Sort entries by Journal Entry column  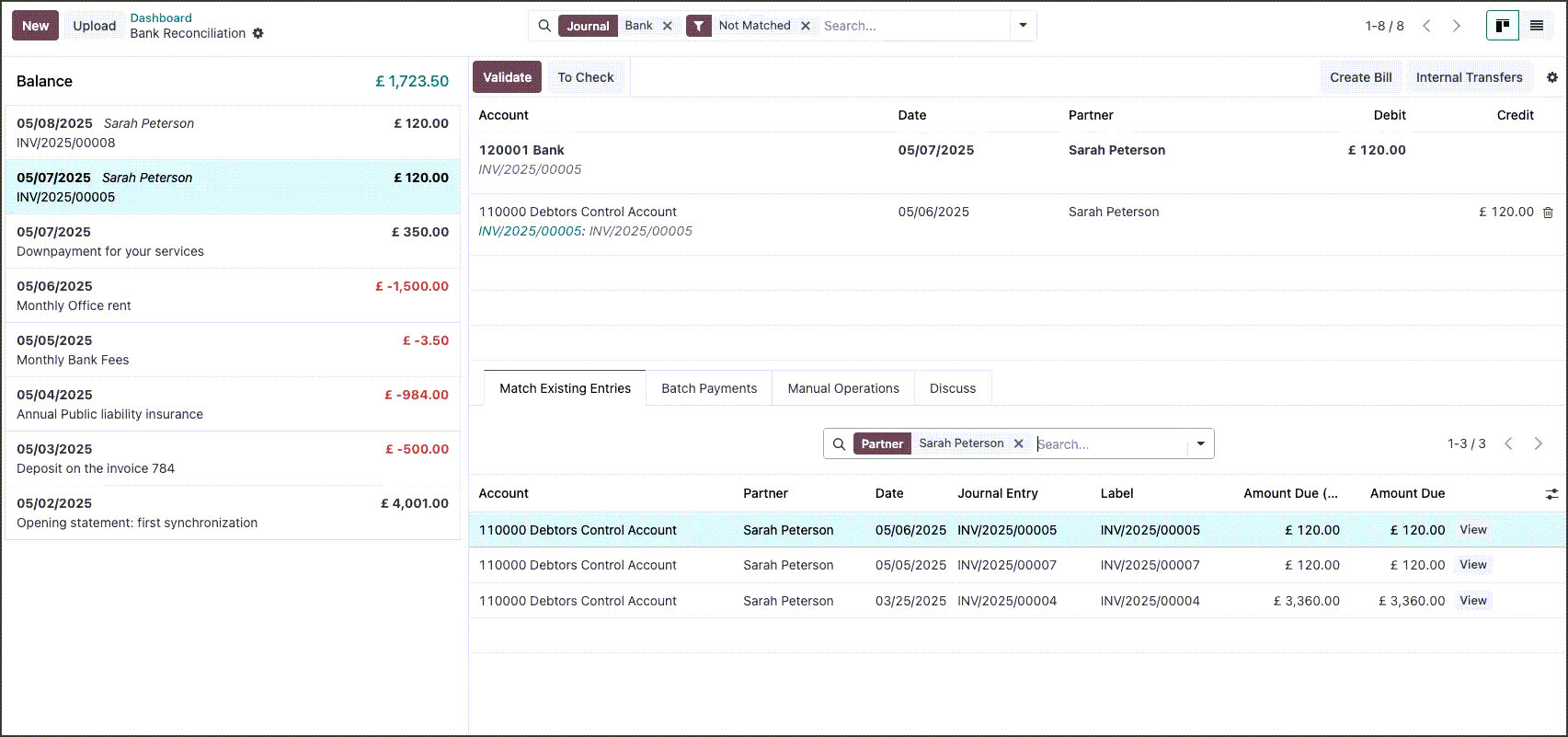[x=998, y=493]
